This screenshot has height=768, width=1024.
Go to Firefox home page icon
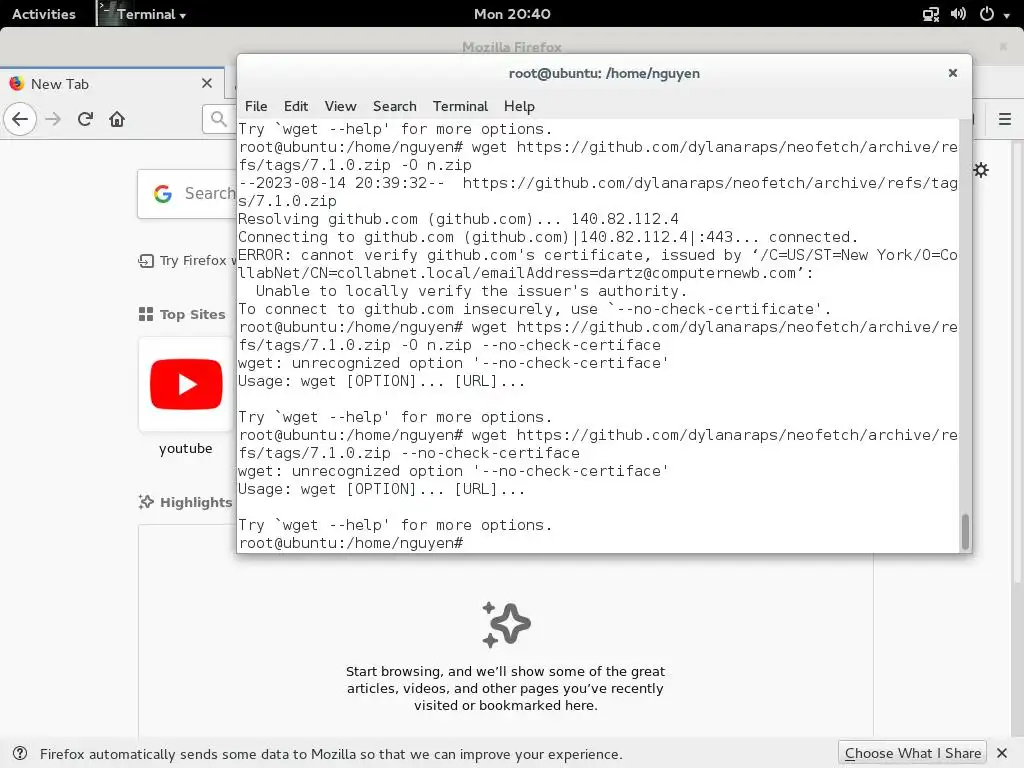click(117, 119)
